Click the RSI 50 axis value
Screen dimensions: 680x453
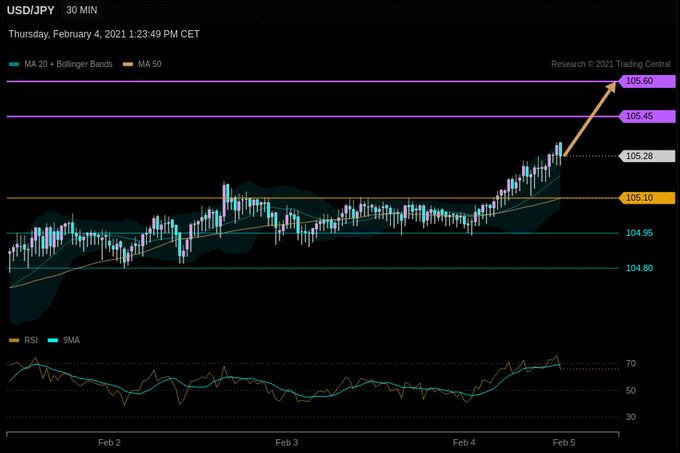click(x=631, y=391)
